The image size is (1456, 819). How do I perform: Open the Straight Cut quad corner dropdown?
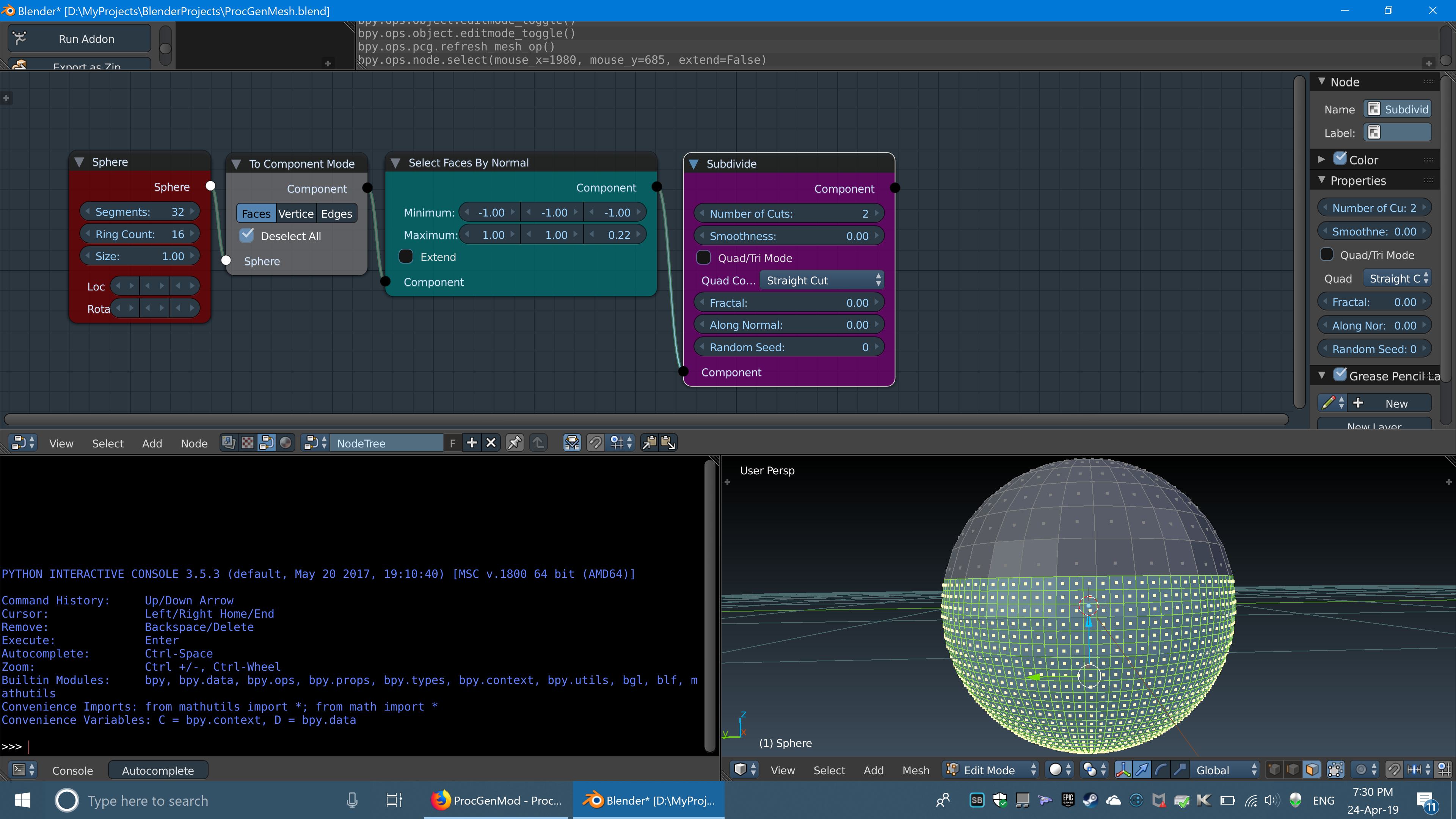[821, 280]
